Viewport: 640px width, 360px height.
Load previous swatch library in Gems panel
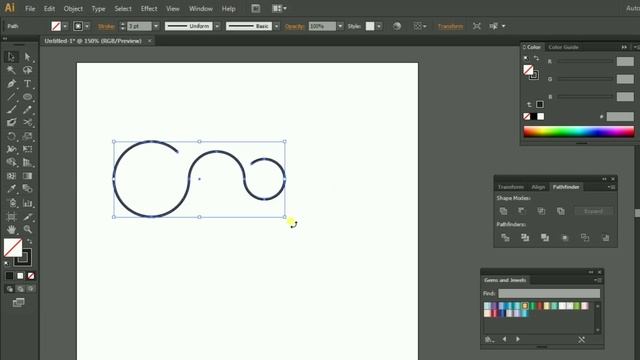pos(504,339)
